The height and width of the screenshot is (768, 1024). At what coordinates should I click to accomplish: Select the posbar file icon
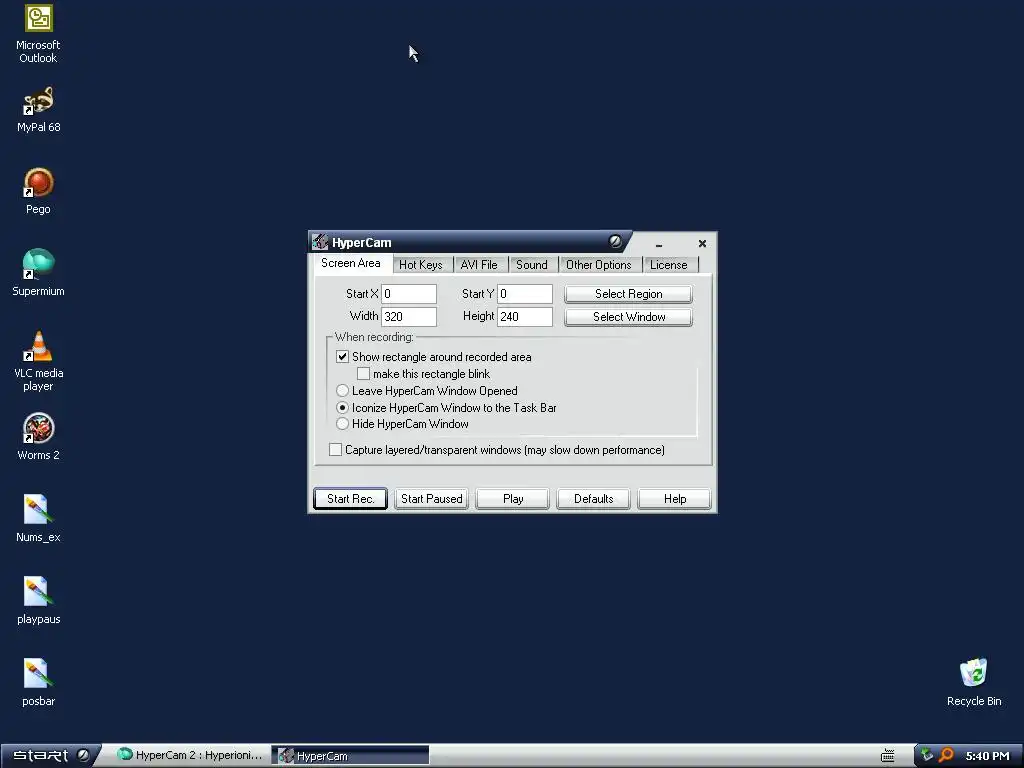pyautogui.click(x=38, y=683)
